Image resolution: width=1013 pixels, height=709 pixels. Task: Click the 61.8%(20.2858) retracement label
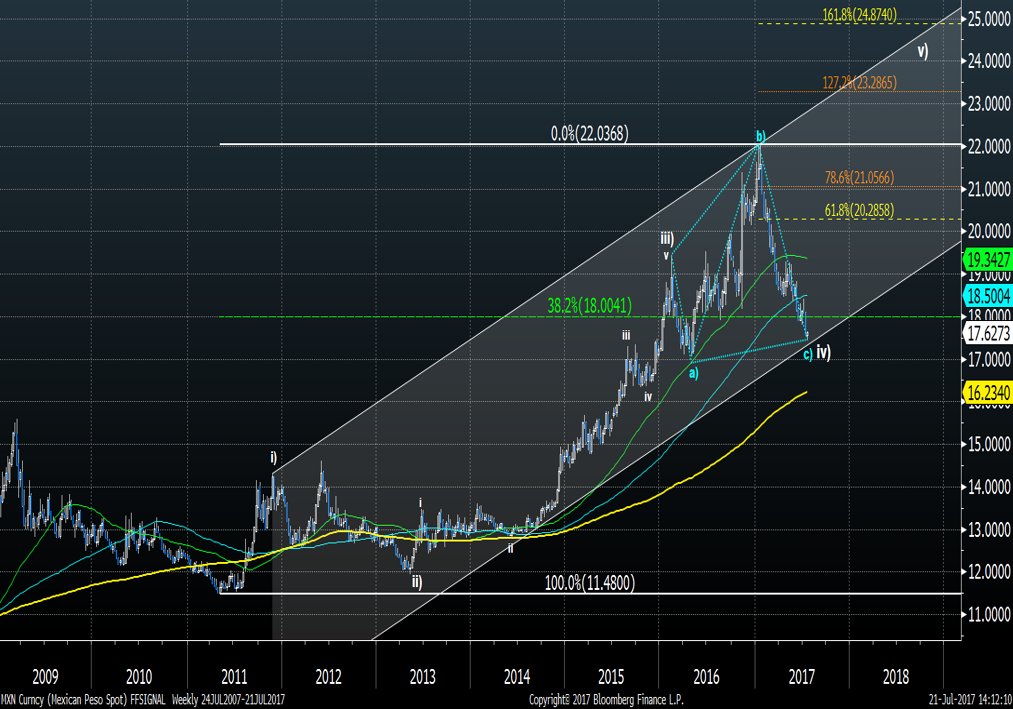click(859, 209)
